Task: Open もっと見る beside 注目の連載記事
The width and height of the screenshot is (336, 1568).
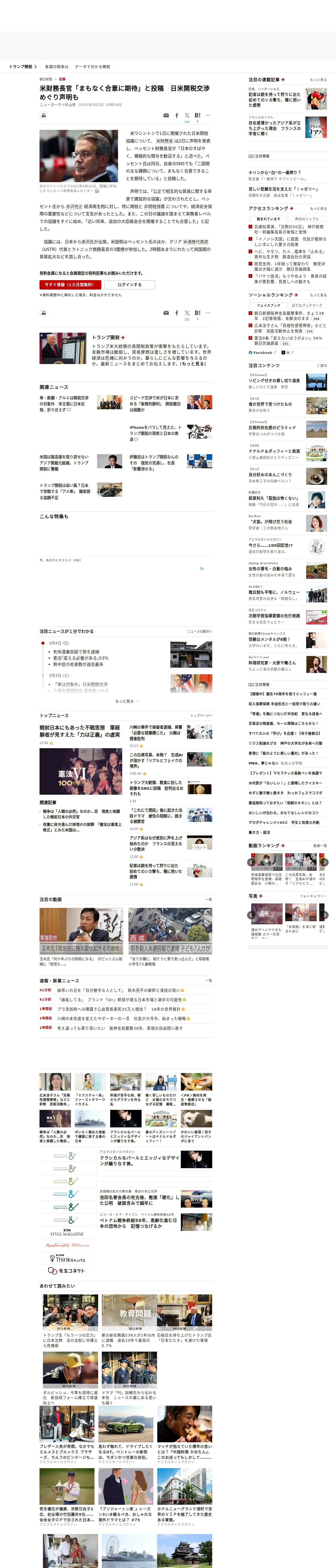Action: click(x=318, y=80)
